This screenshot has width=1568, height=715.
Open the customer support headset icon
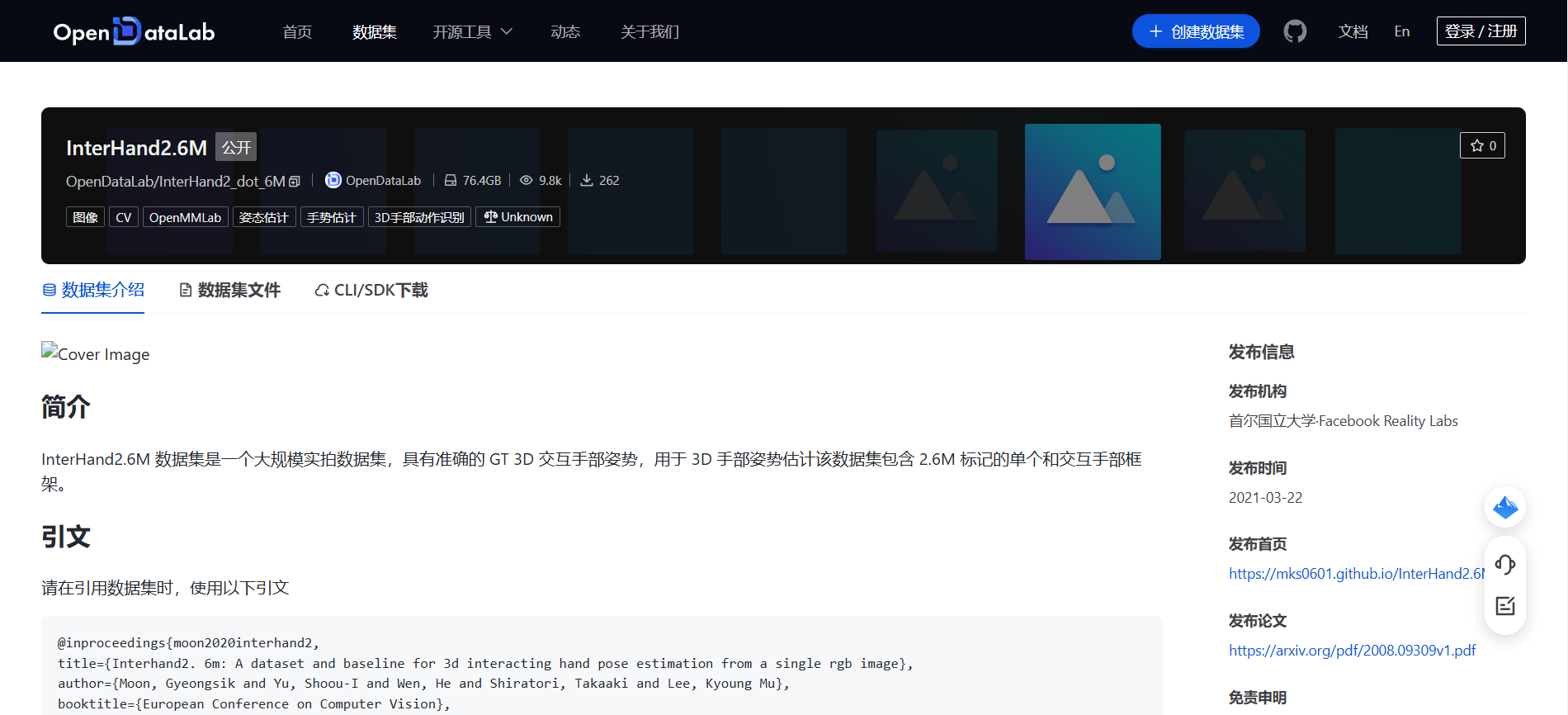click(1505, 565)
